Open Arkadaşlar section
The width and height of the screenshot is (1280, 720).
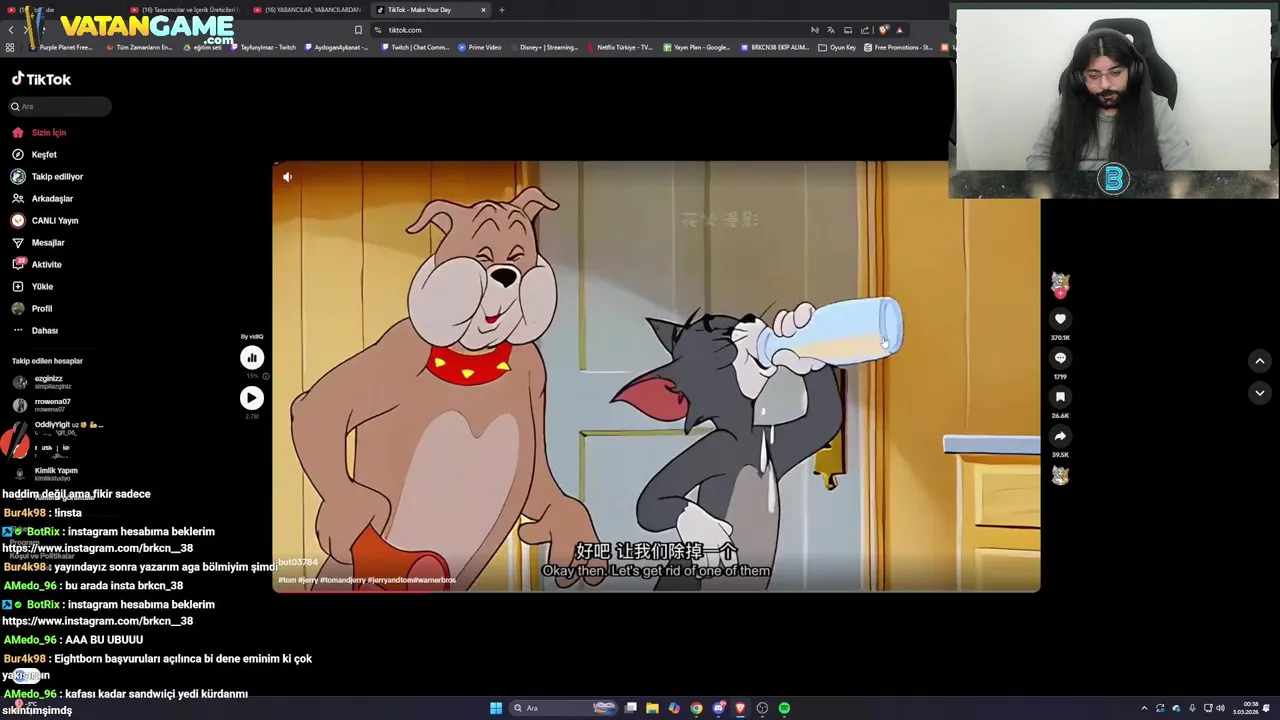coord(42,198)
